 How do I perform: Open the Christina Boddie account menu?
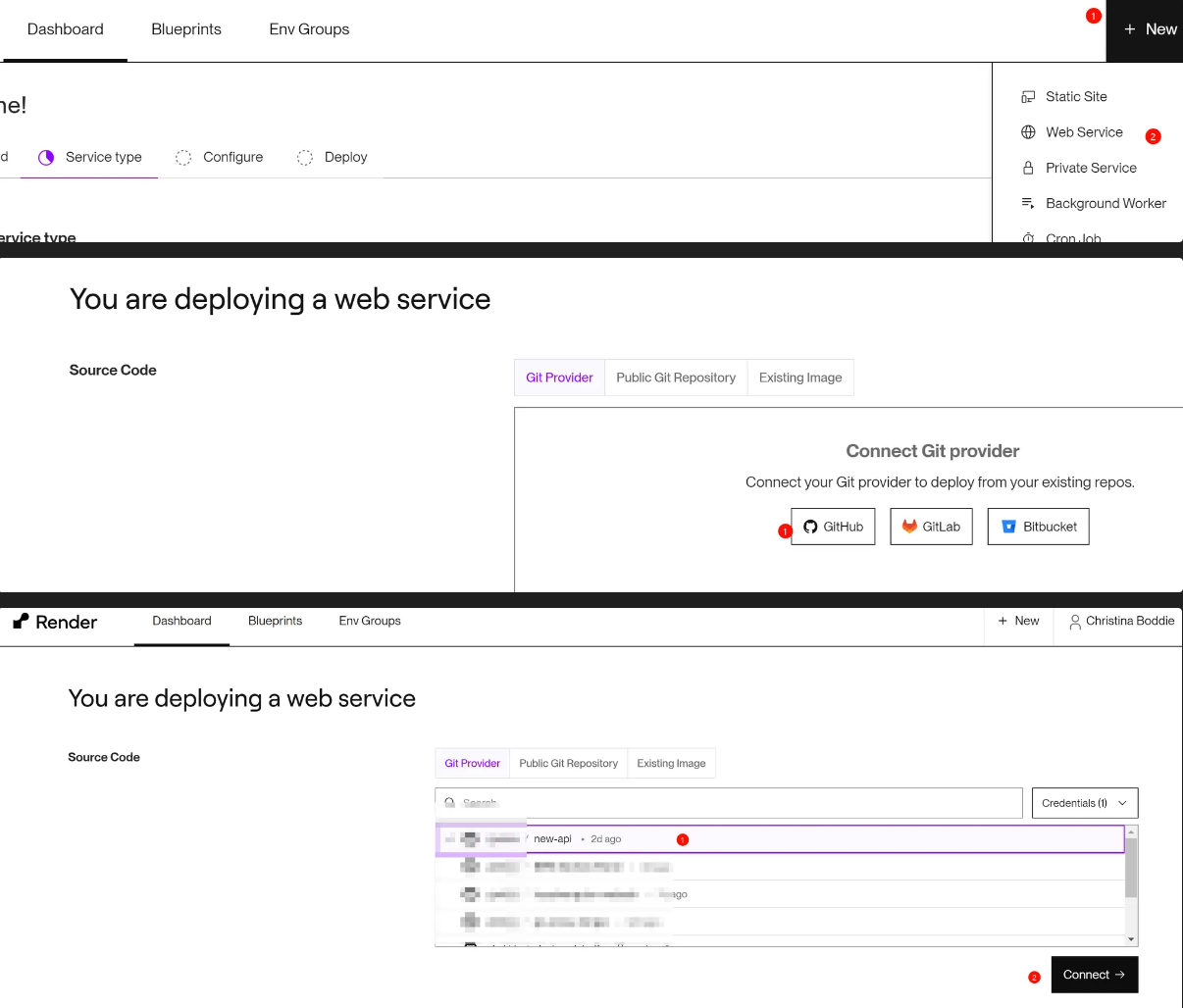tap(1121, 621)
